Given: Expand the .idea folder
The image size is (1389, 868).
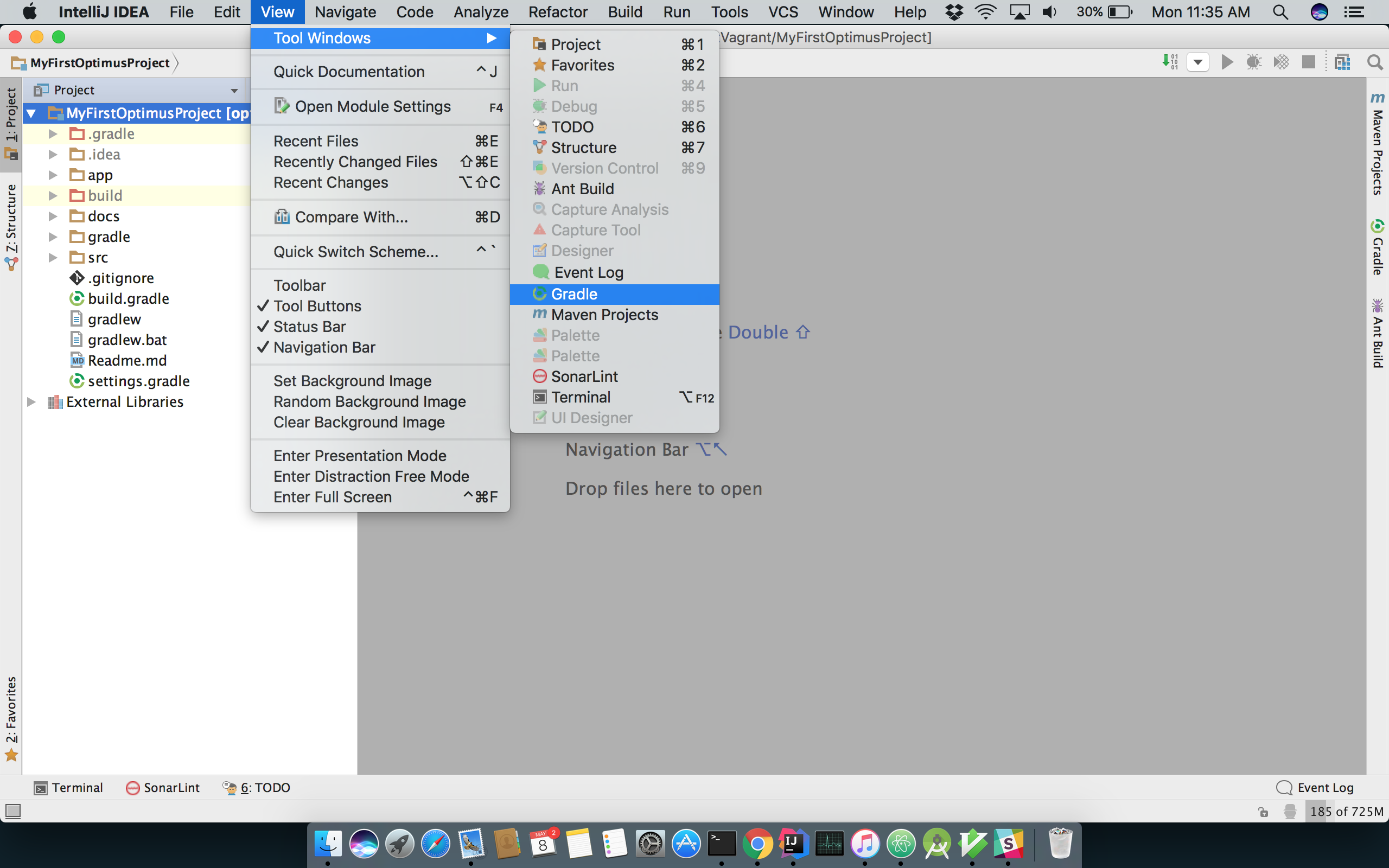Looking at the screenshot, I should [x=53, y=155].
